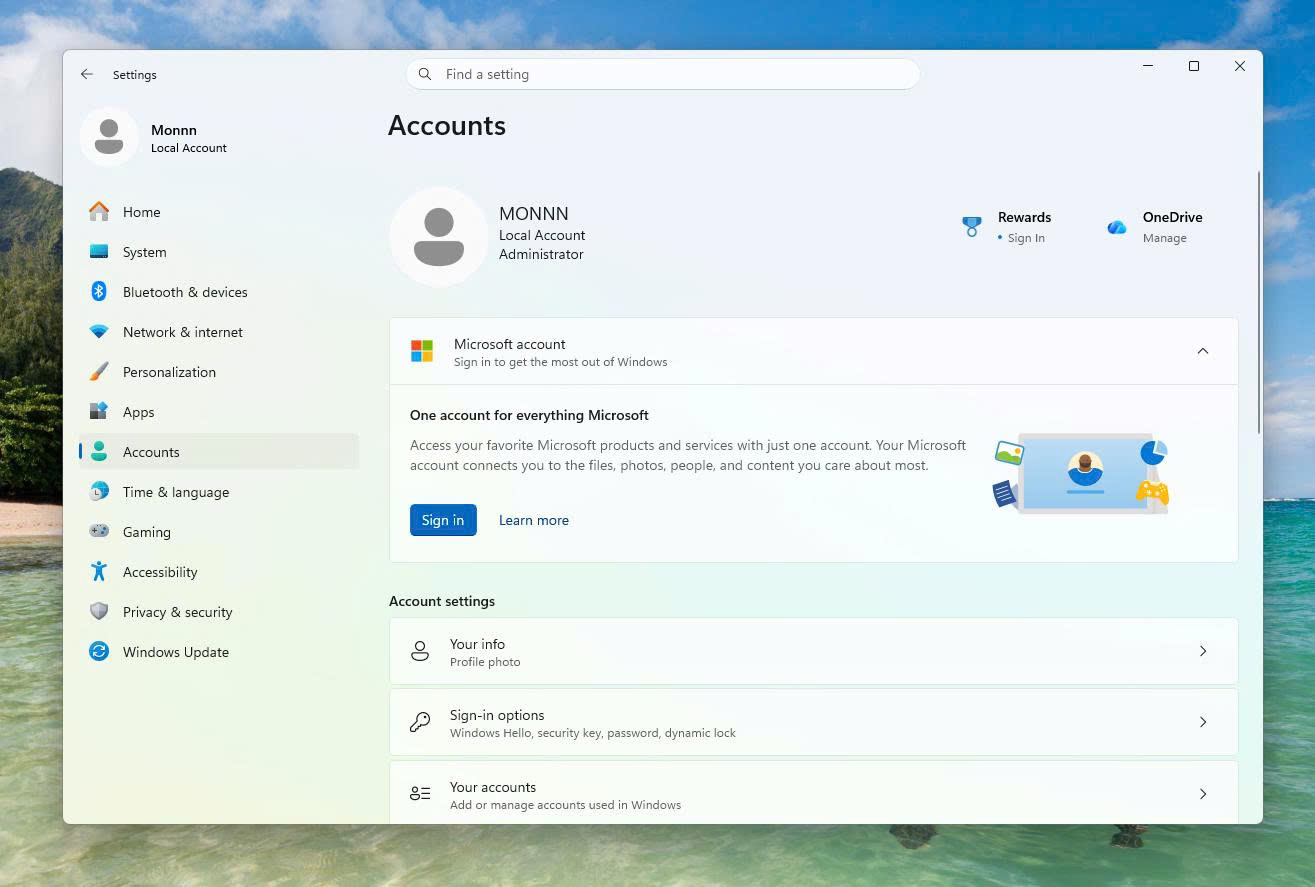The width and height of the screenshot is (1315, 887).
Task: Select the Network & internet Wi-Fi icon
Action: (99, 332)
